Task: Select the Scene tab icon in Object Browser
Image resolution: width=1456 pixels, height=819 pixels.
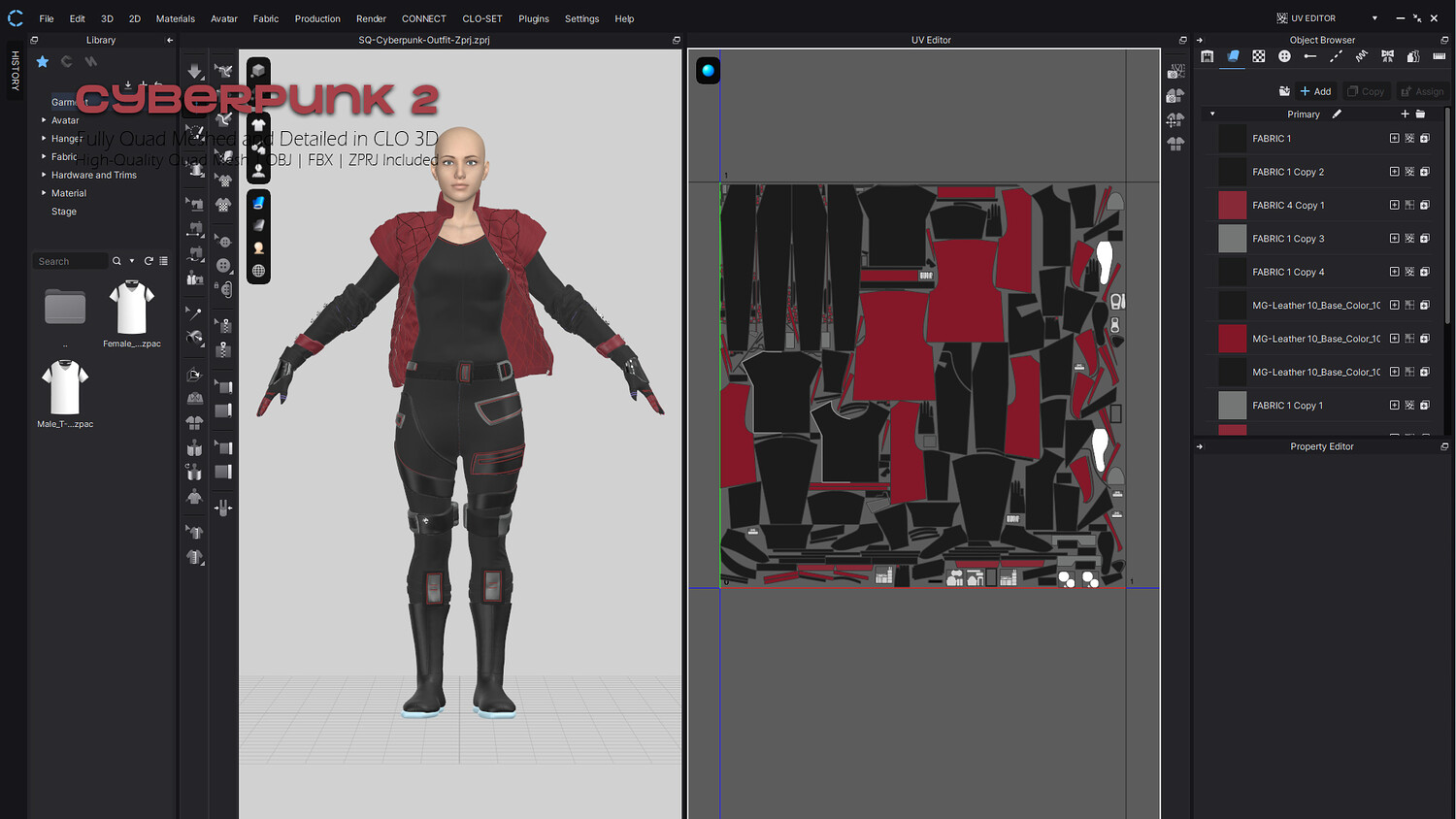Action: tap(1208, 56)
